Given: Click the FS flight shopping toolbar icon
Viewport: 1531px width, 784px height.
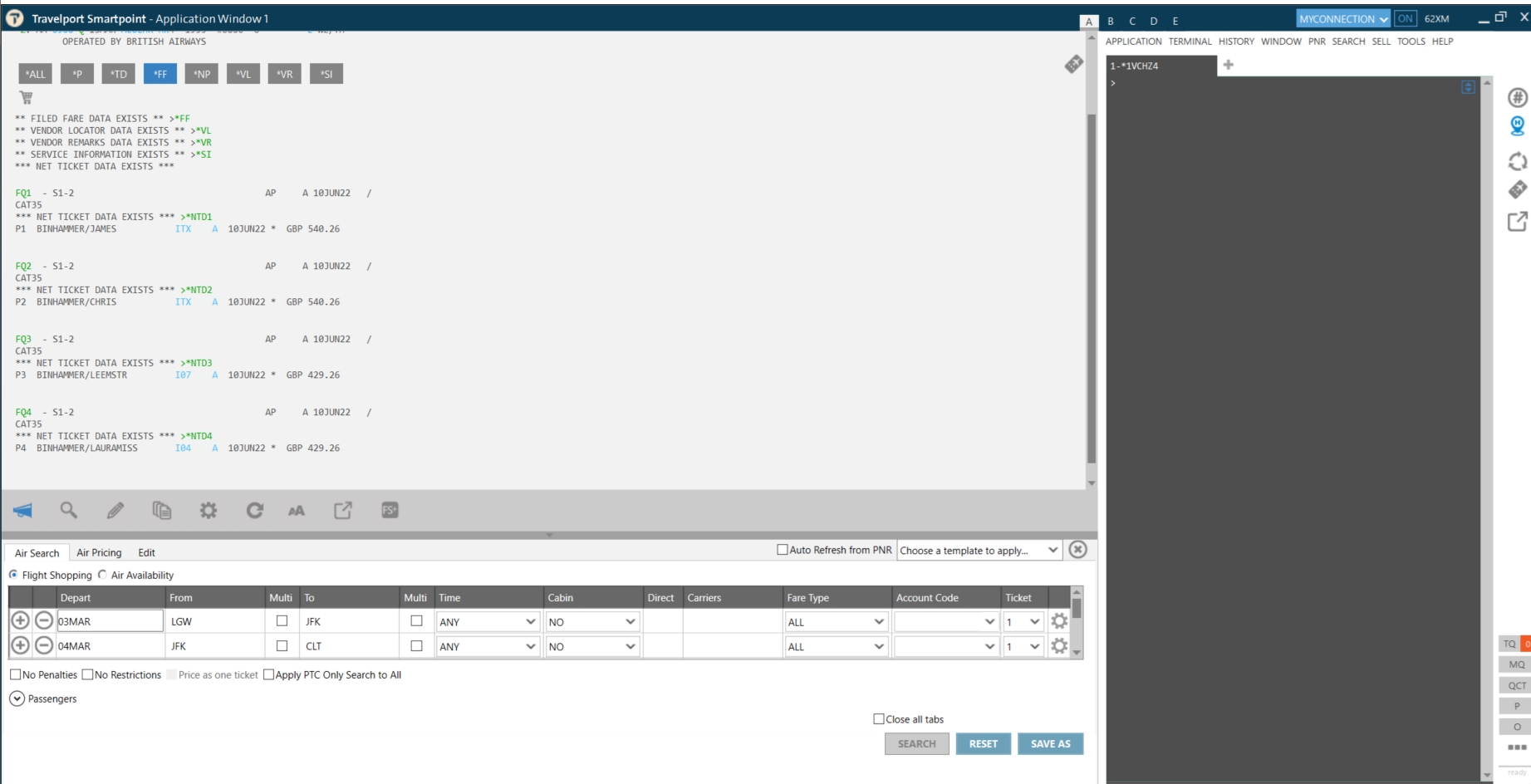Looking at the screenshot, I should tap(390, 510).
